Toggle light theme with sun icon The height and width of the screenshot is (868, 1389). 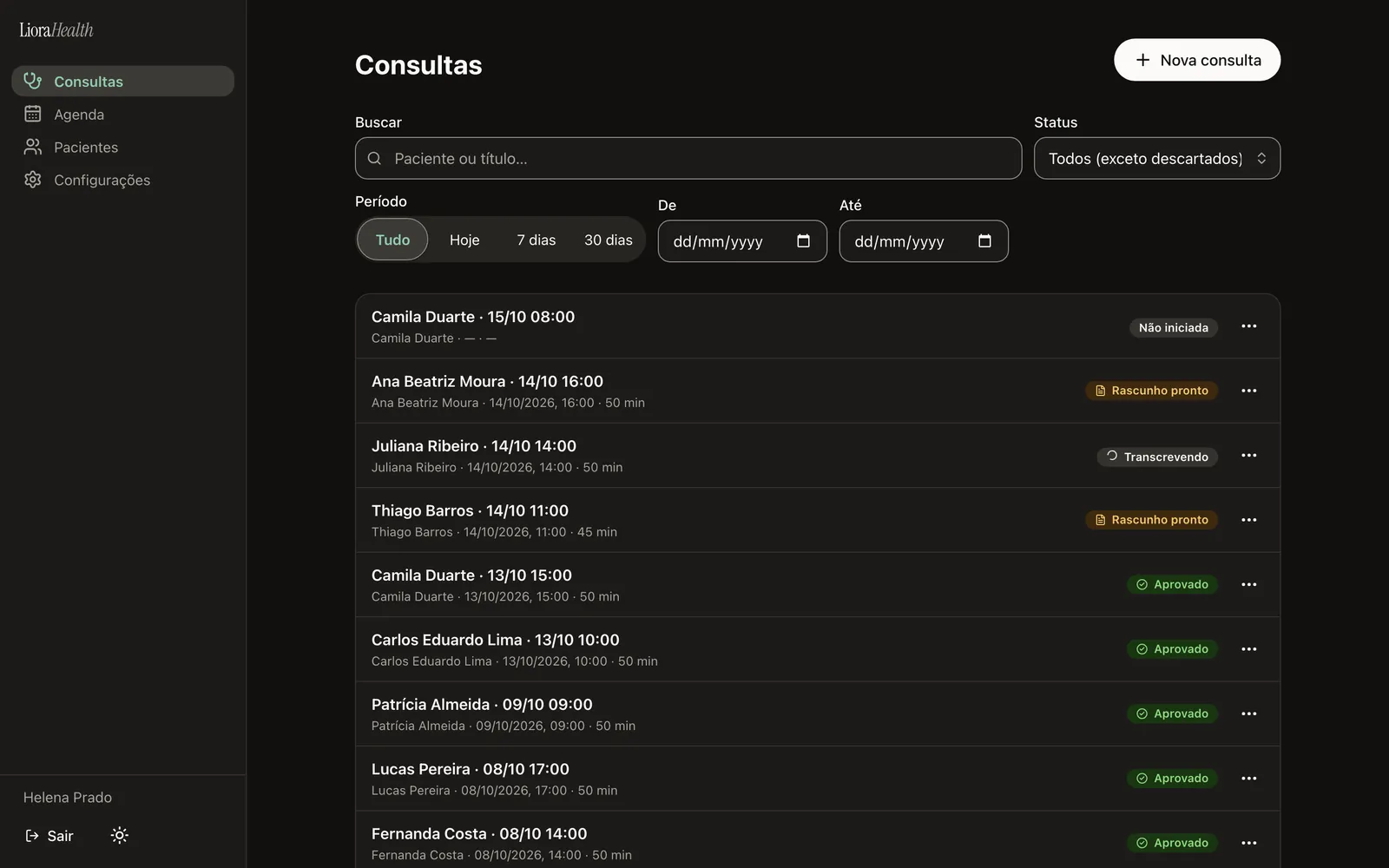coord(120,835)
